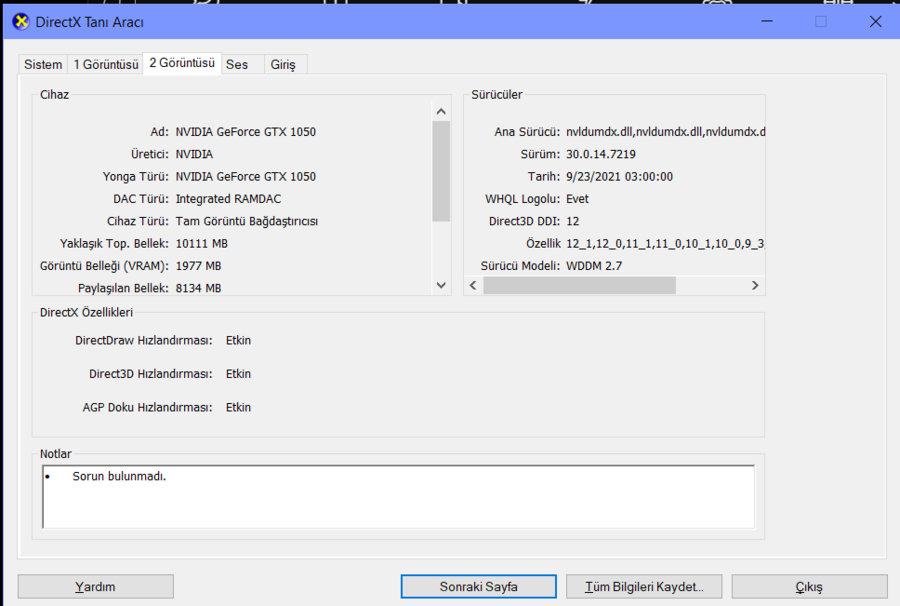Click the WHQL Logolu value Evet
The width and height of the screenshot is (900, 606).
pyautogui.click(x=577, y=199)
